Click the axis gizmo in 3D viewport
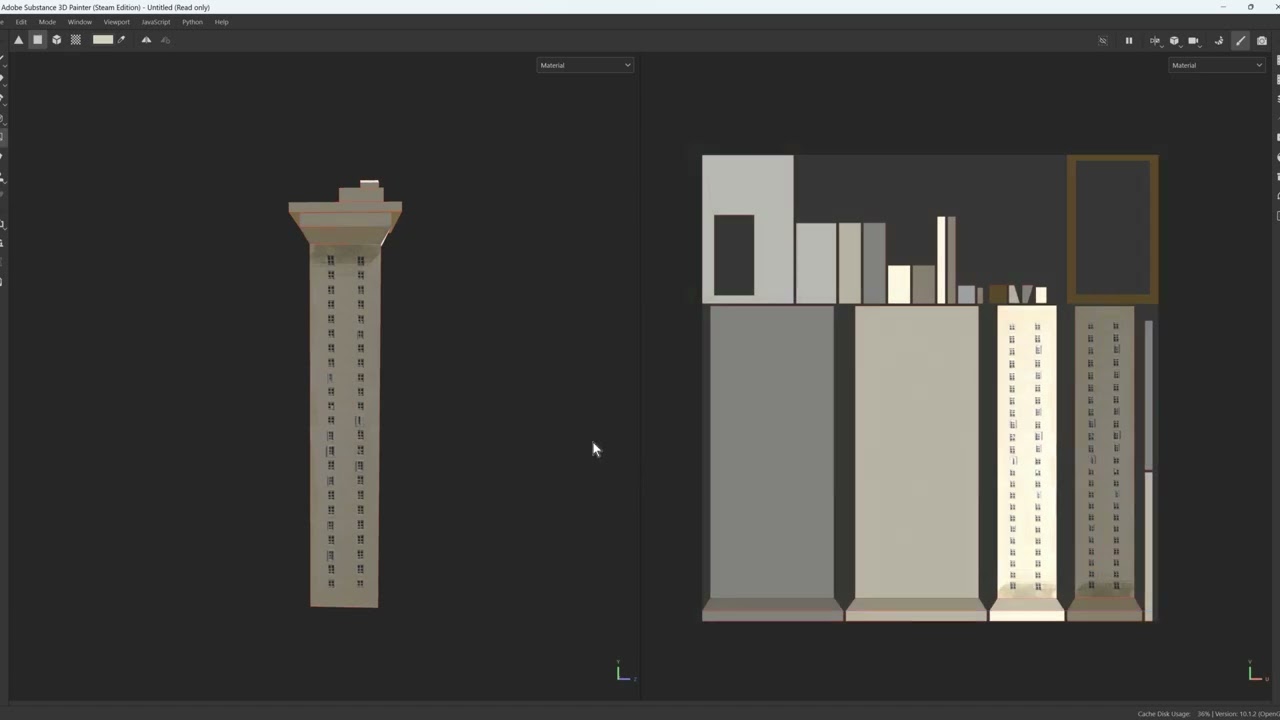This screenshot has height=720, width=1280. click(625, 672)
